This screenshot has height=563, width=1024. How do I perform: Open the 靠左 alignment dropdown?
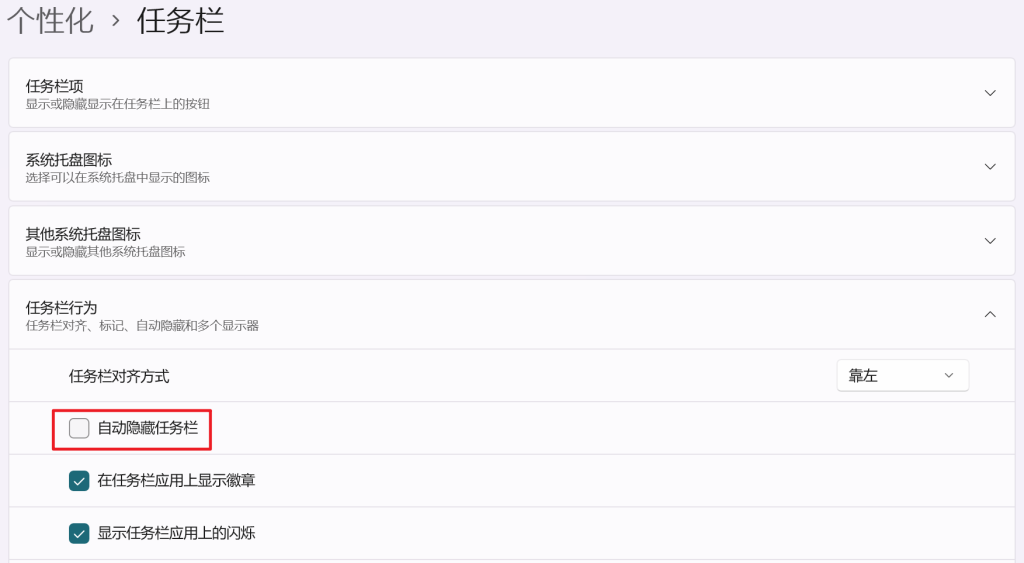pos(902,375)
